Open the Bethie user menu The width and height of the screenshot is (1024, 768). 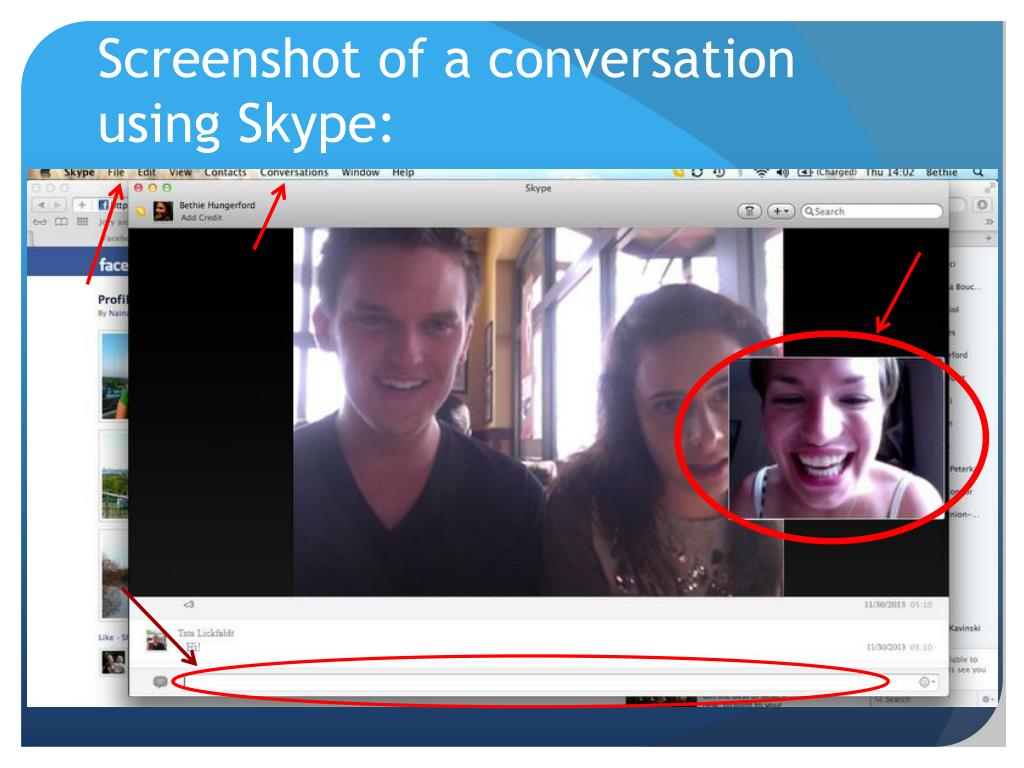click(x=941, y=172)
